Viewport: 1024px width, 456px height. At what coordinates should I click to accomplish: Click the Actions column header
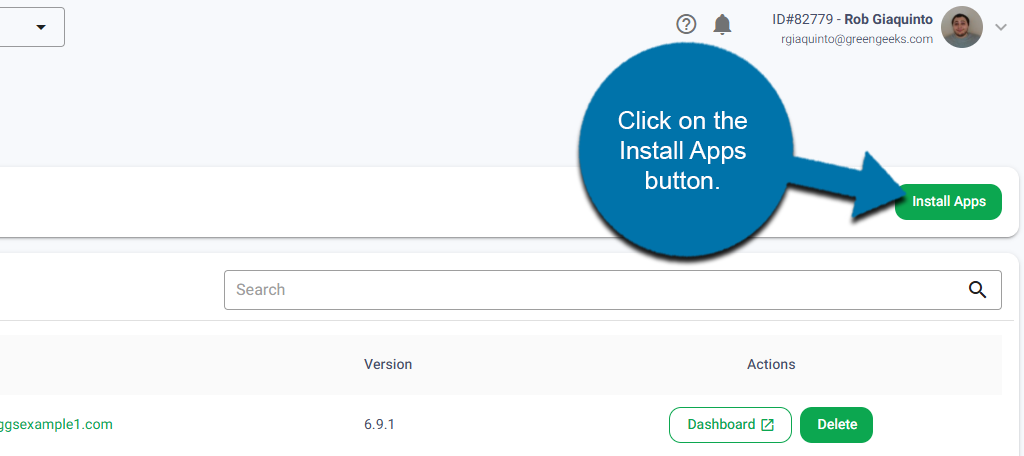(771, 364)
